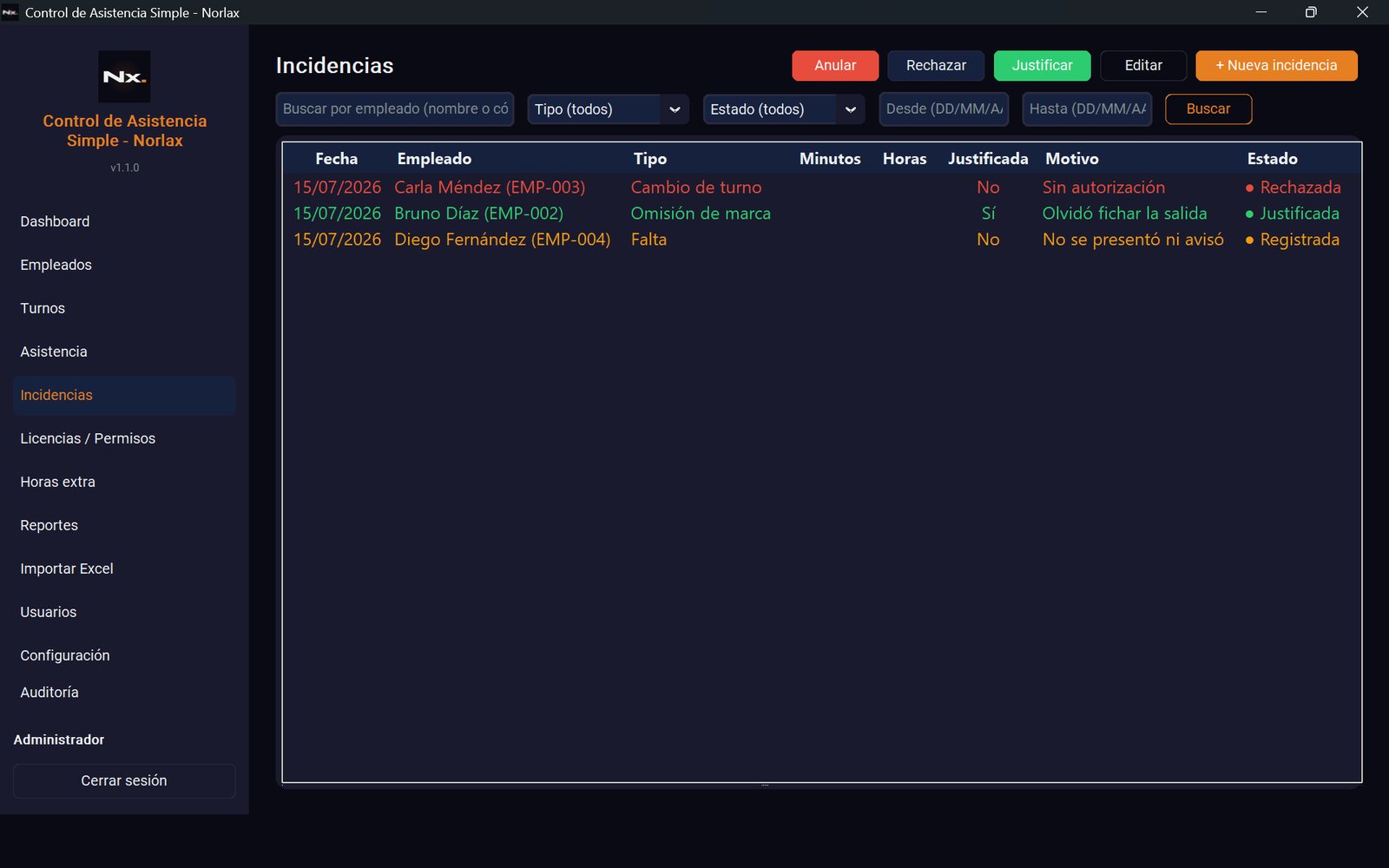The height and width of the screenshot is (868, 1389).
Task: Click the red Anular button
Action: (x=835, y=66)
